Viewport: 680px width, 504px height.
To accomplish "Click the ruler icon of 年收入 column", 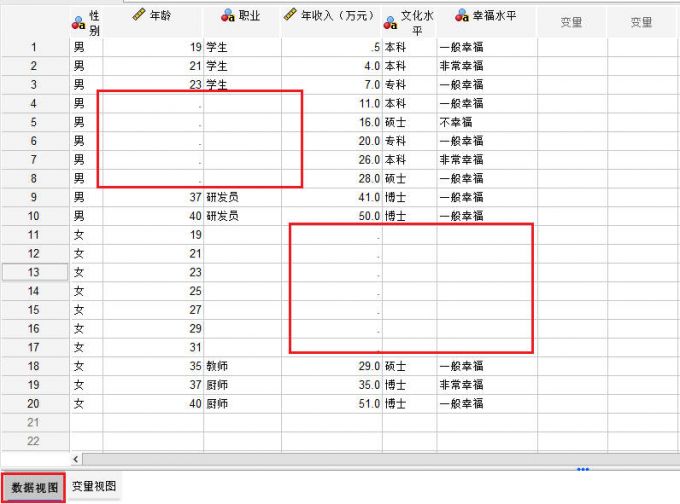I will tap(290, 15).
